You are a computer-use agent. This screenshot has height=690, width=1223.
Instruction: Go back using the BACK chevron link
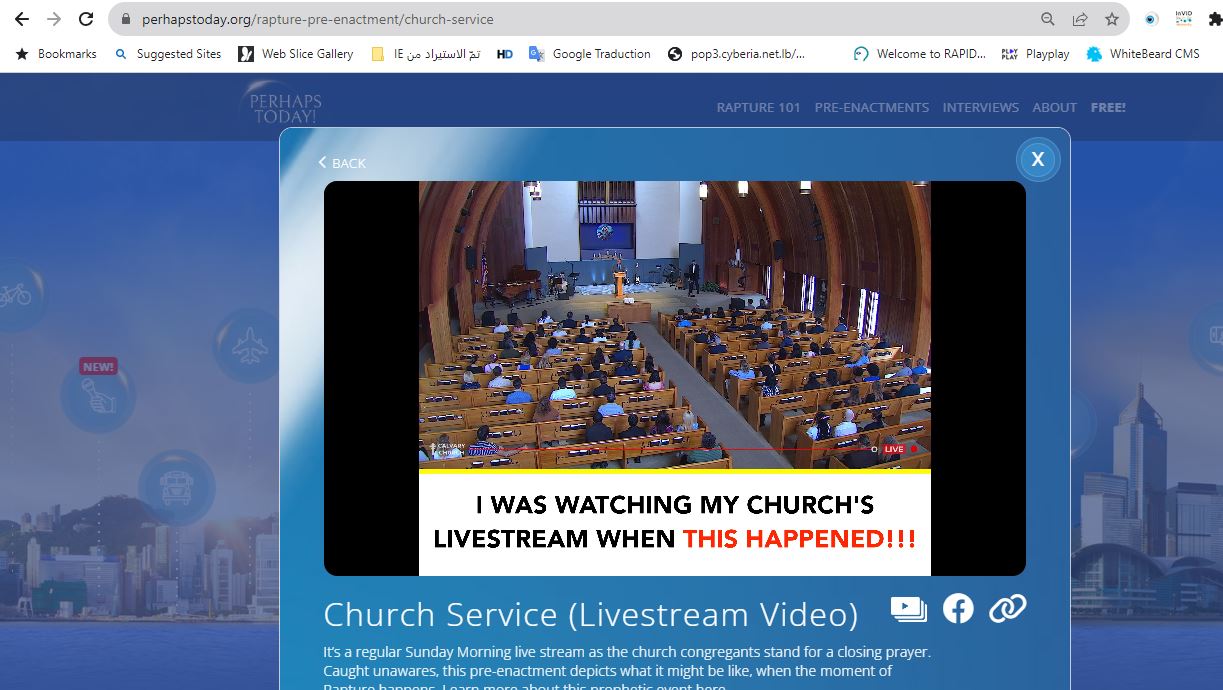[x=342, y=163]
